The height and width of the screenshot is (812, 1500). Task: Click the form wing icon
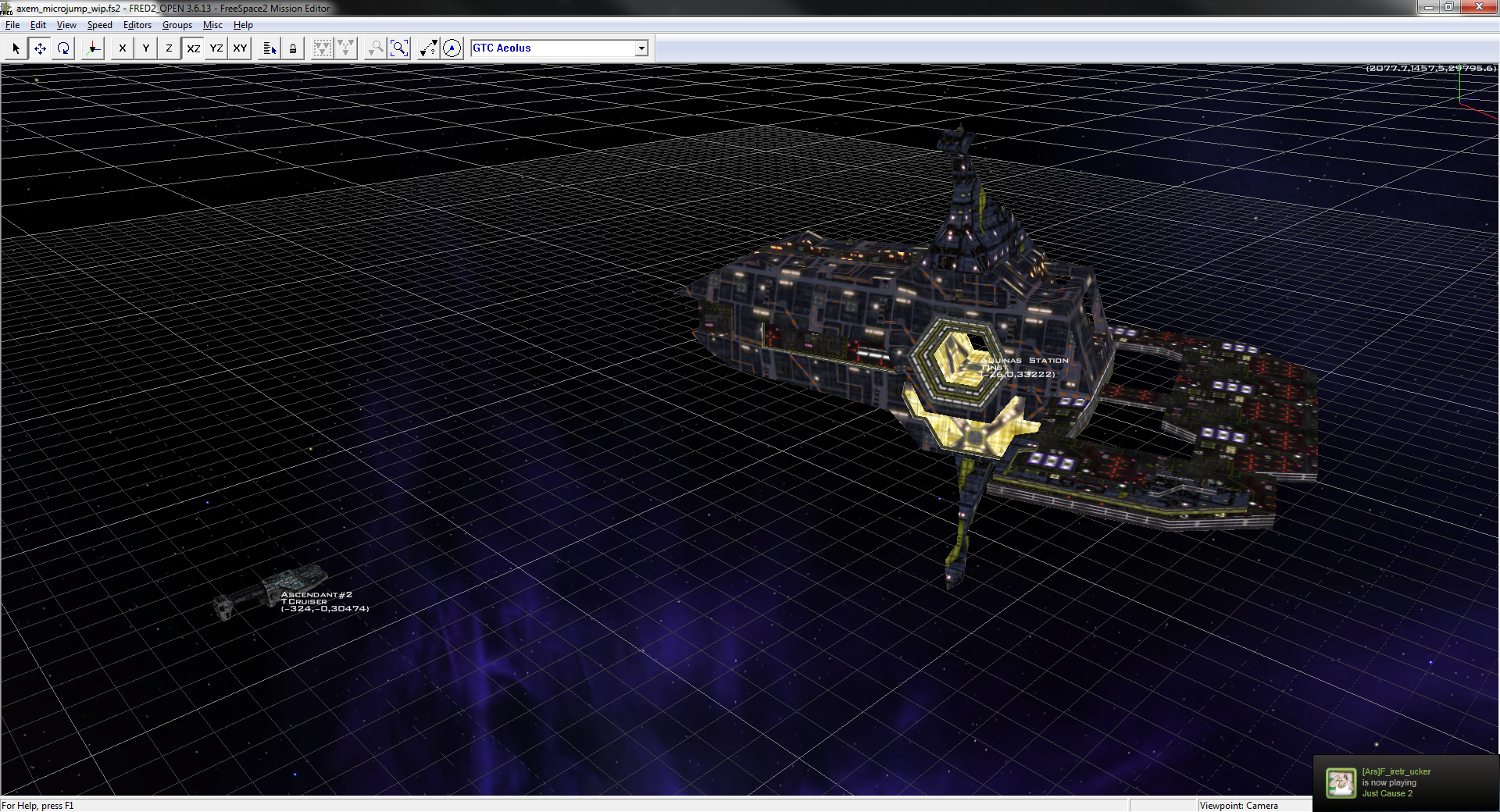pyautogui.click(x=322, y=48)
